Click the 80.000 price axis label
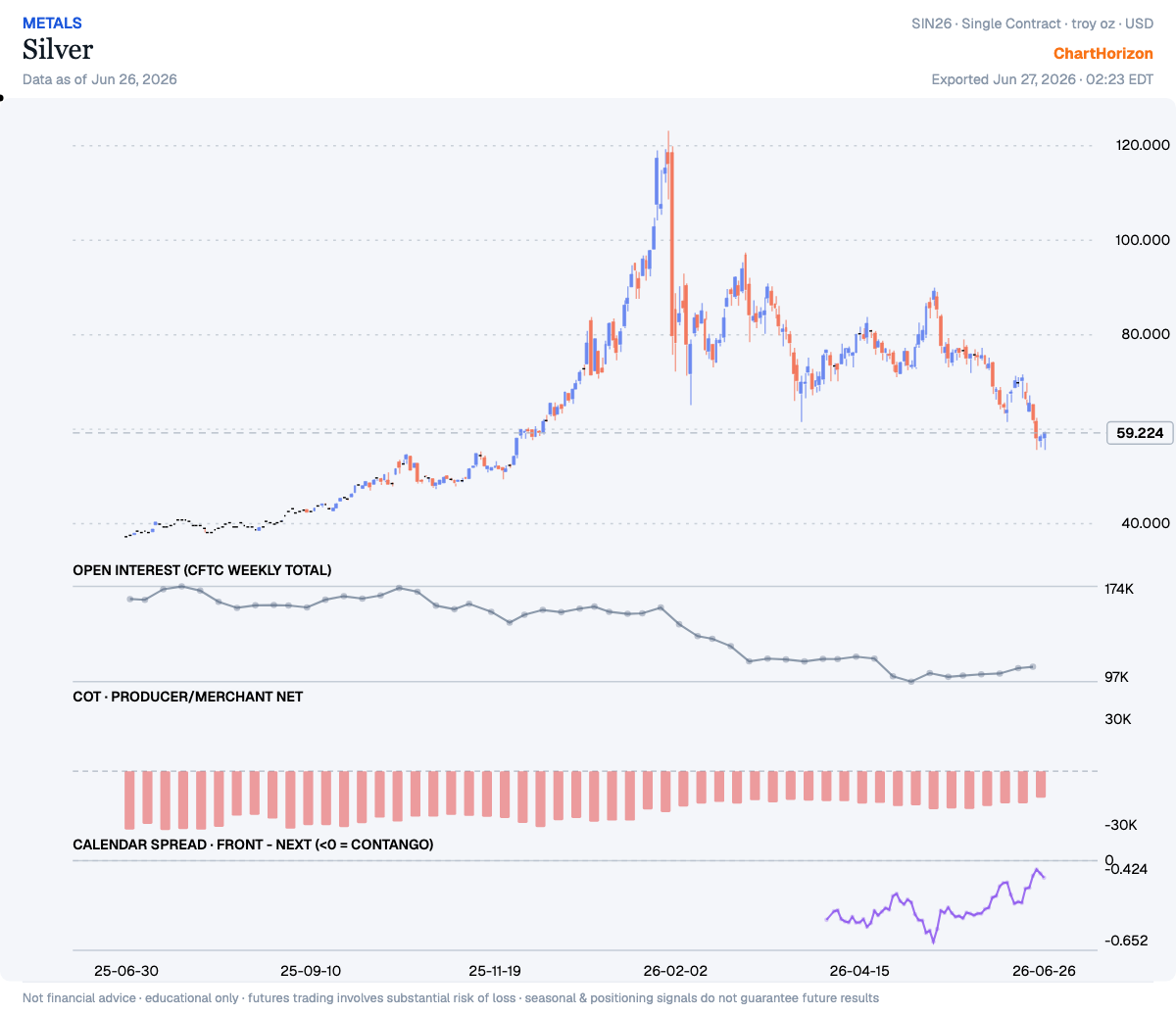 coord(1146,334)
